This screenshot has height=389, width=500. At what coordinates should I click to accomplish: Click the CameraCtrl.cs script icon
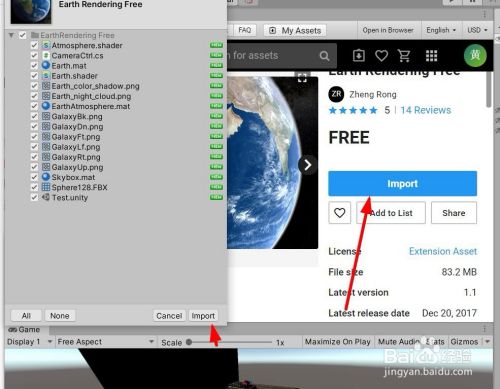(46, 55)
